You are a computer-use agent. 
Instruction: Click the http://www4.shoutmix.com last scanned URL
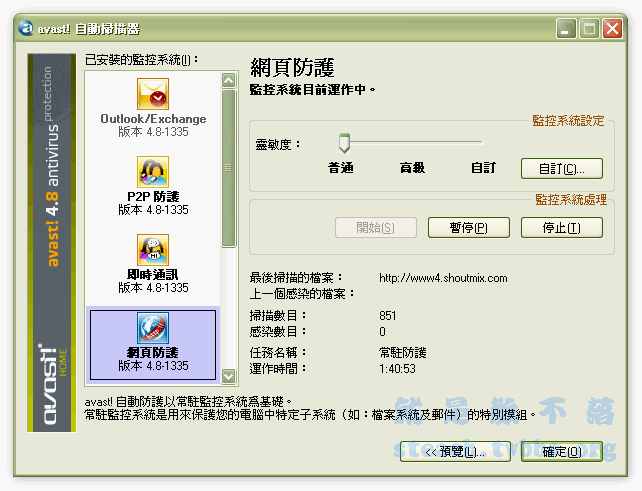tap(443, 278)
